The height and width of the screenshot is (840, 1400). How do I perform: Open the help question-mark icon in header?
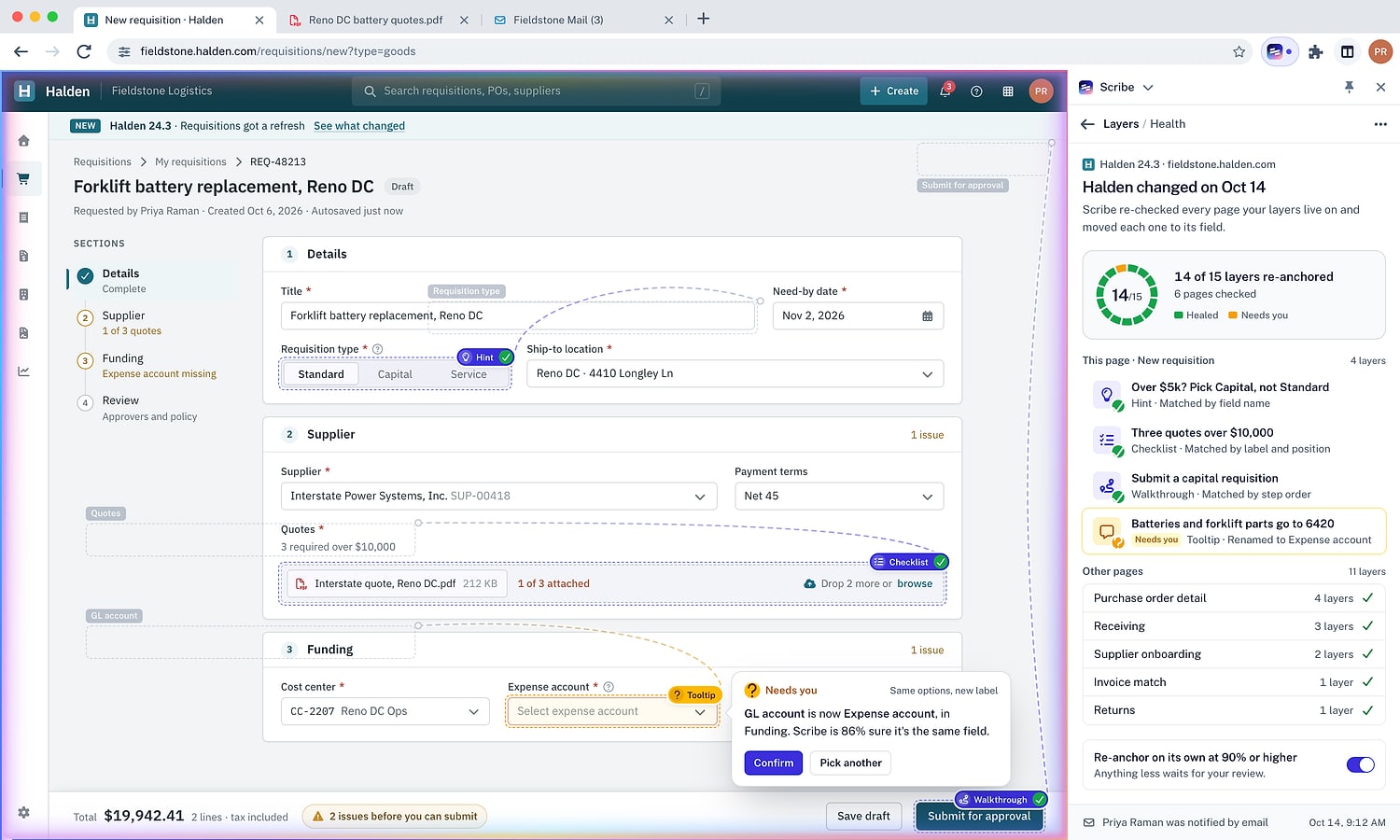pyautogui.click(x=976, y=91)
